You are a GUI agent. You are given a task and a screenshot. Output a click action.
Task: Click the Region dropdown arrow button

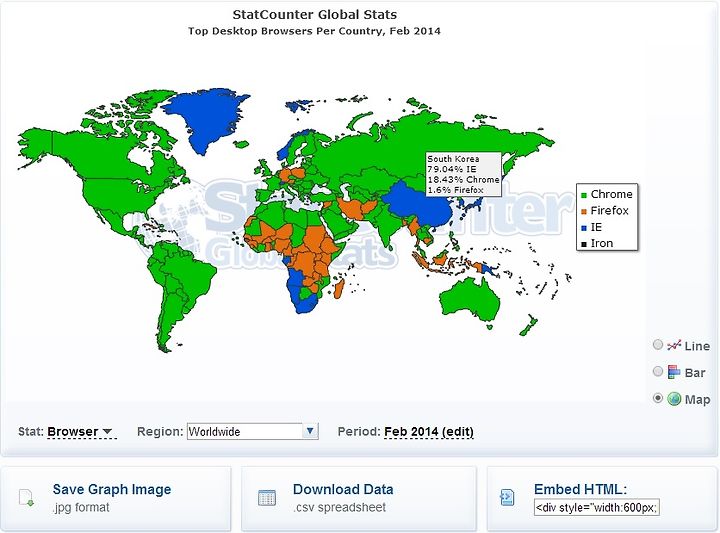pos(310,432)
